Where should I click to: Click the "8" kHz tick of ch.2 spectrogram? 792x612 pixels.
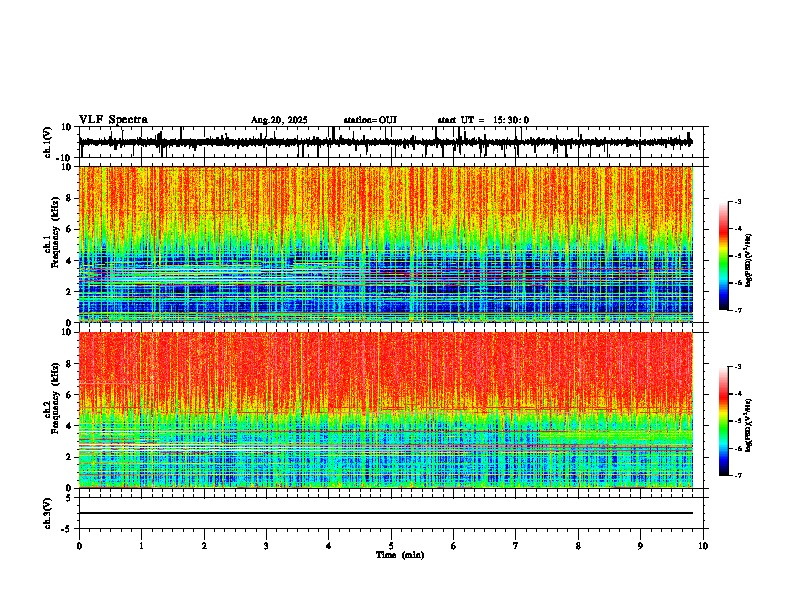pos(70,364)
